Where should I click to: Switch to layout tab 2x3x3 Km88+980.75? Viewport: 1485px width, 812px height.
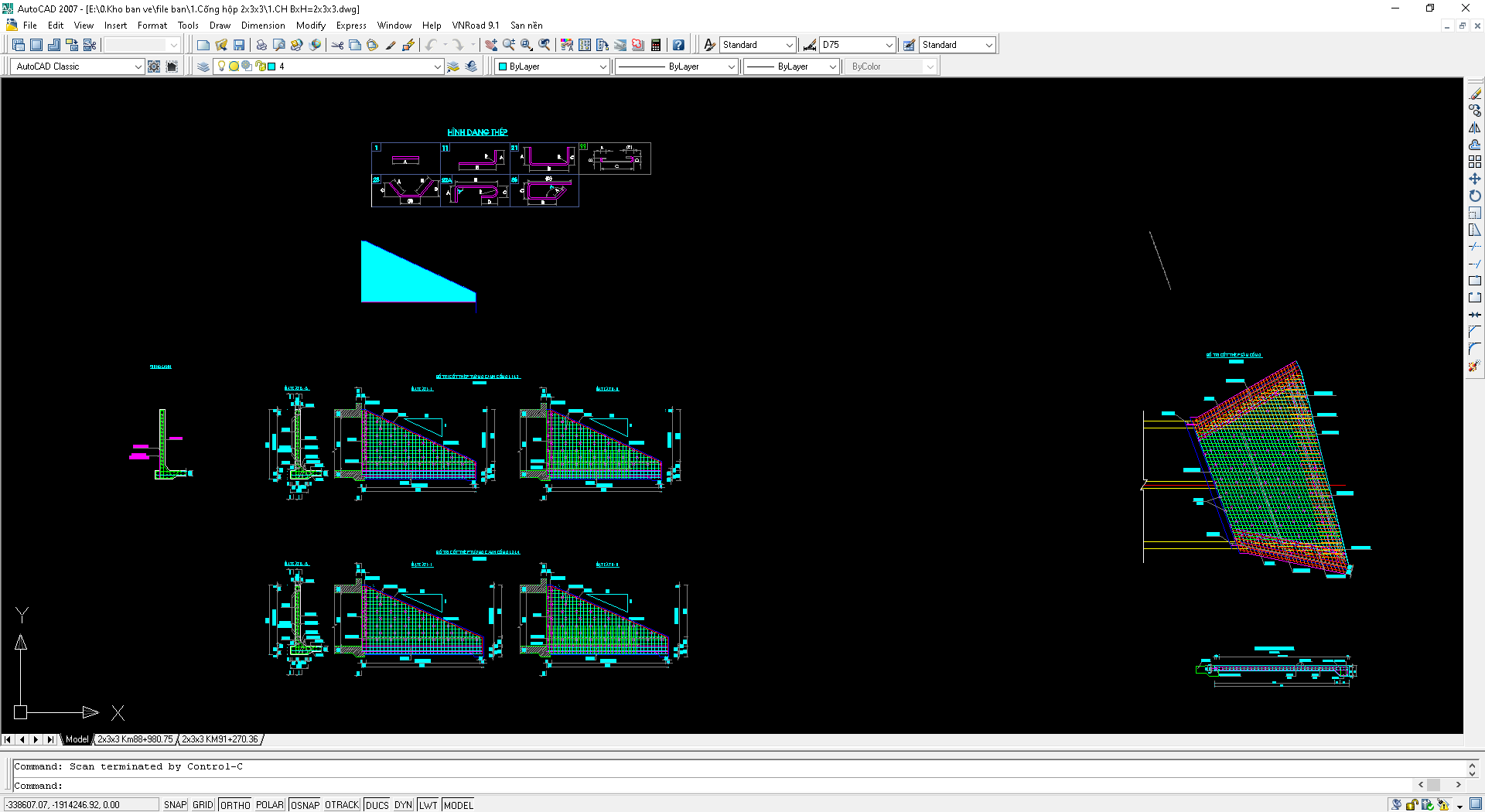(x=135, y=739)
